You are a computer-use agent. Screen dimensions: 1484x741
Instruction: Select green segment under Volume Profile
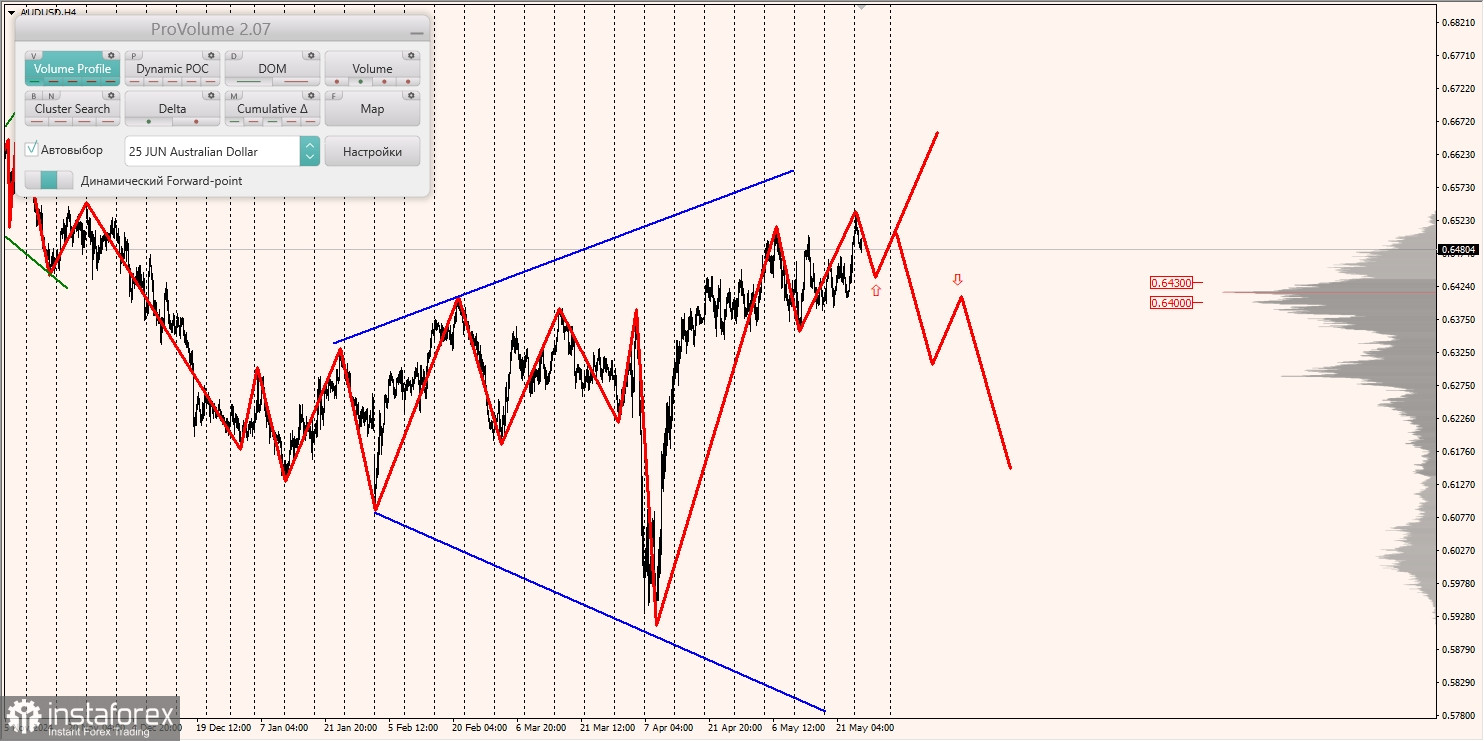point(35,81)
